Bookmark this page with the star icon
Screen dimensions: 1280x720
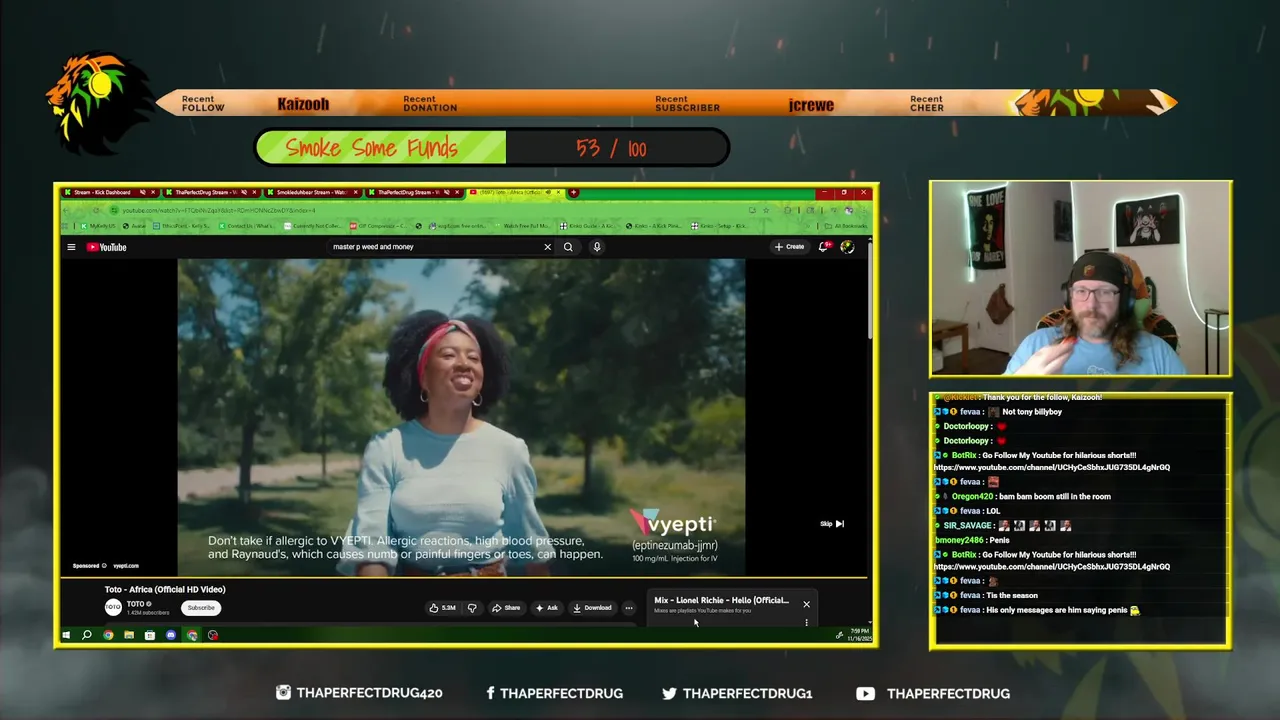pyautogui.click(x=766, y=210)
